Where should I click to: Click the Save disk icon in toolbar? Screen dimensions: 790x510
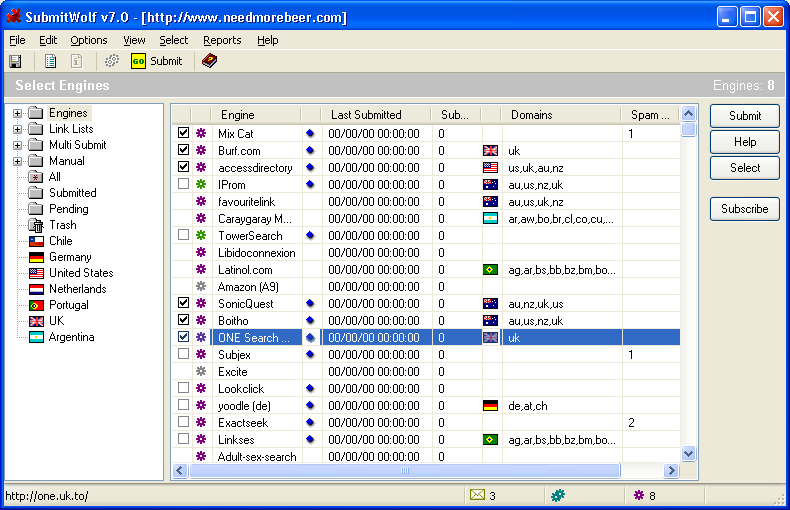point(15,61)
